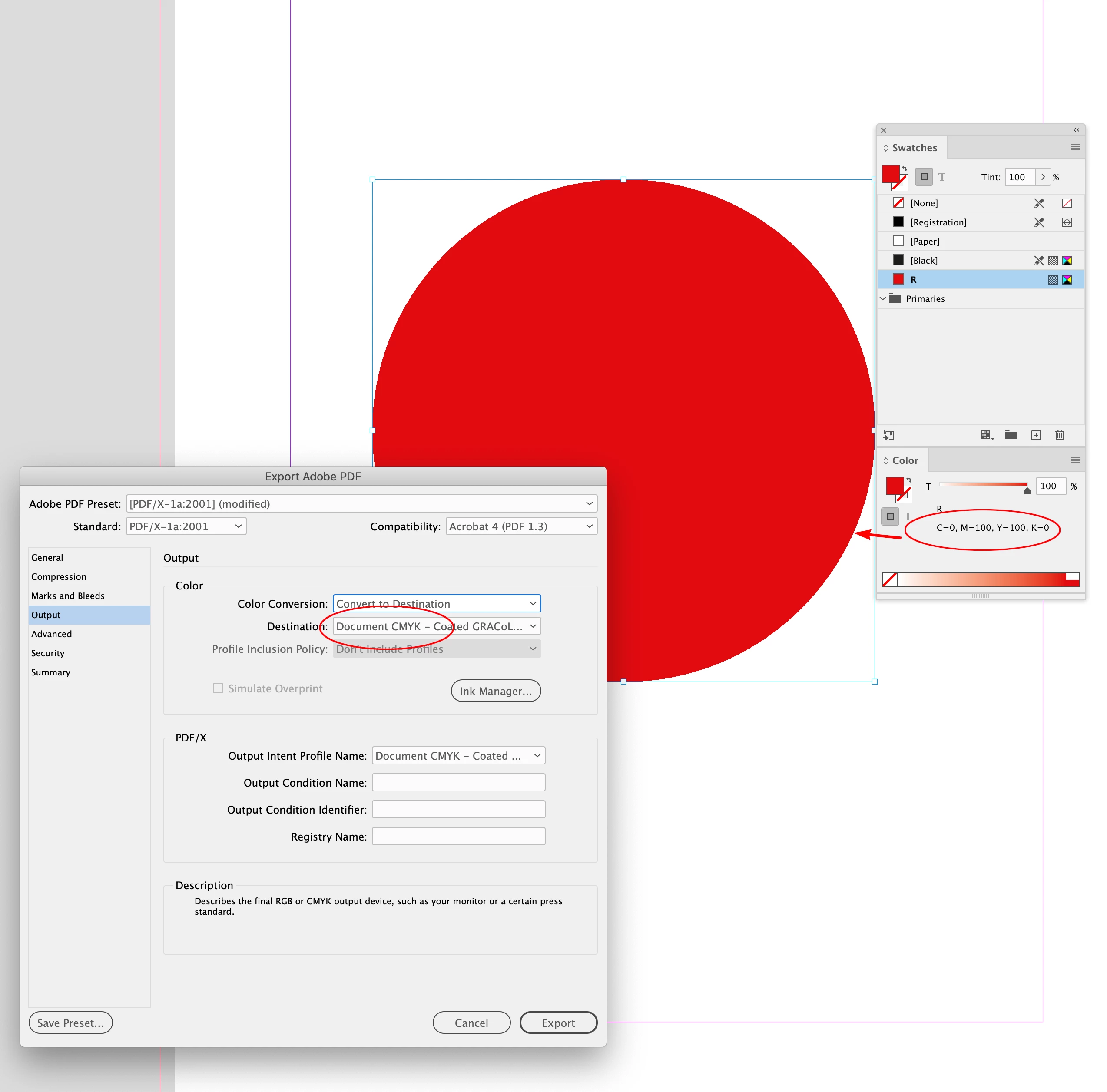This screenshot has height=1092, width=1107.
Task: Open the swatch views grid icon
Action: pyautogui.click(x=985, y=435)
